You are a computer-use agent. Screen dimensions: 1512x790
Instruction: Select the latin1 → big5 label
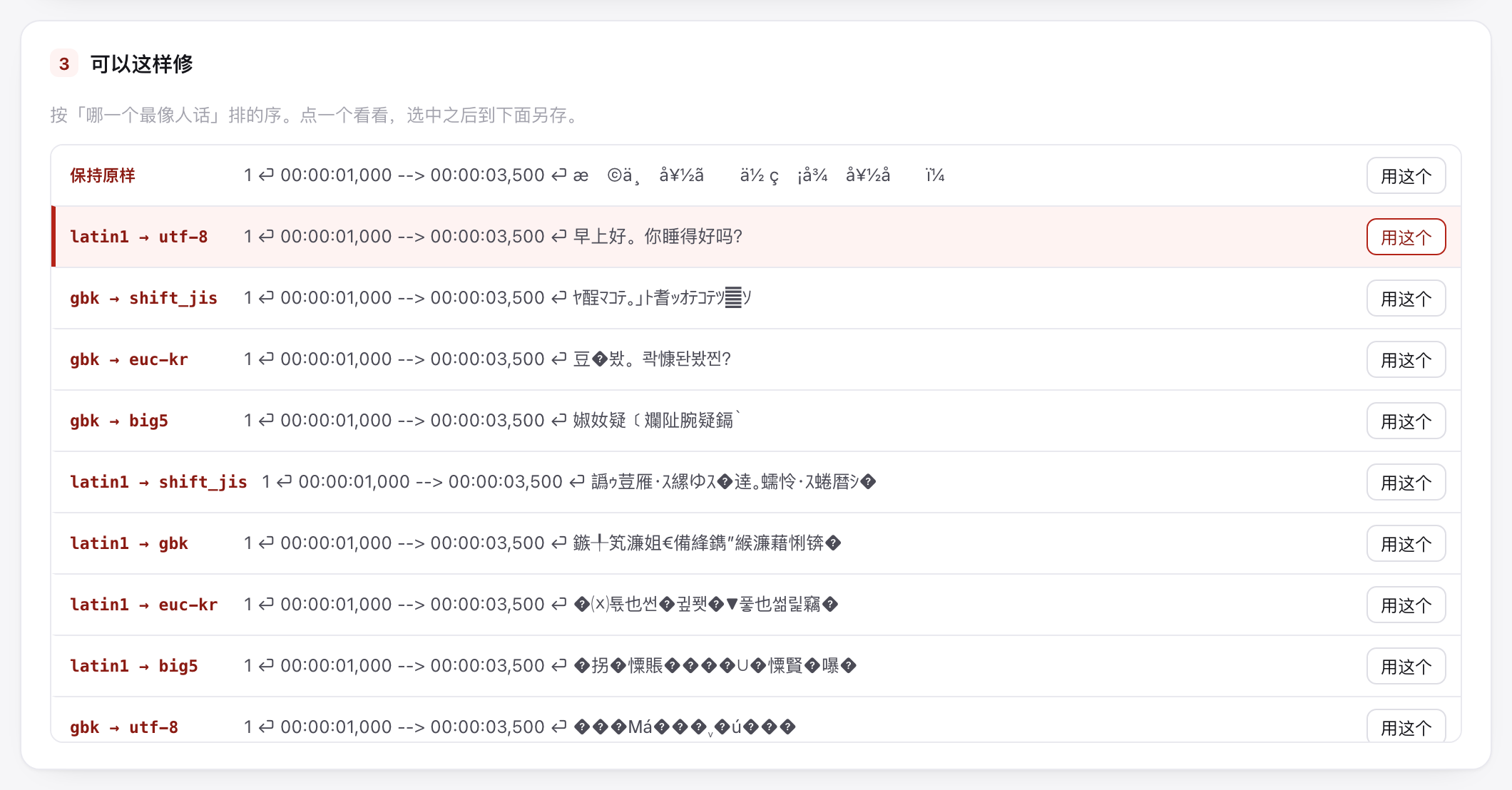tap(134, 666)
